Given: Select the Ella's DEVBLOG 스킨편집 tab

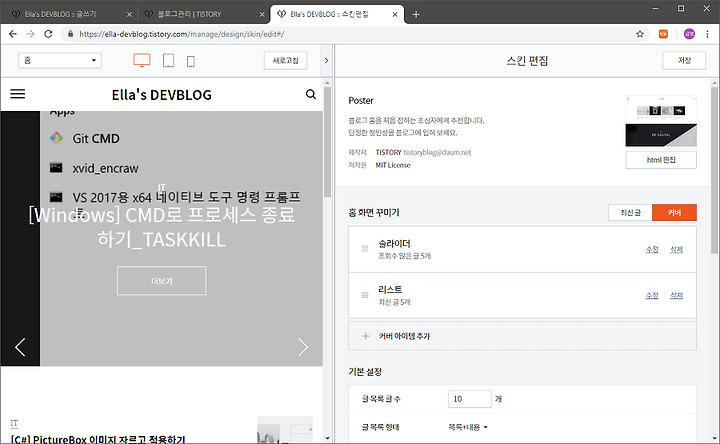Looking at the screenshot, I should [338, 15].
